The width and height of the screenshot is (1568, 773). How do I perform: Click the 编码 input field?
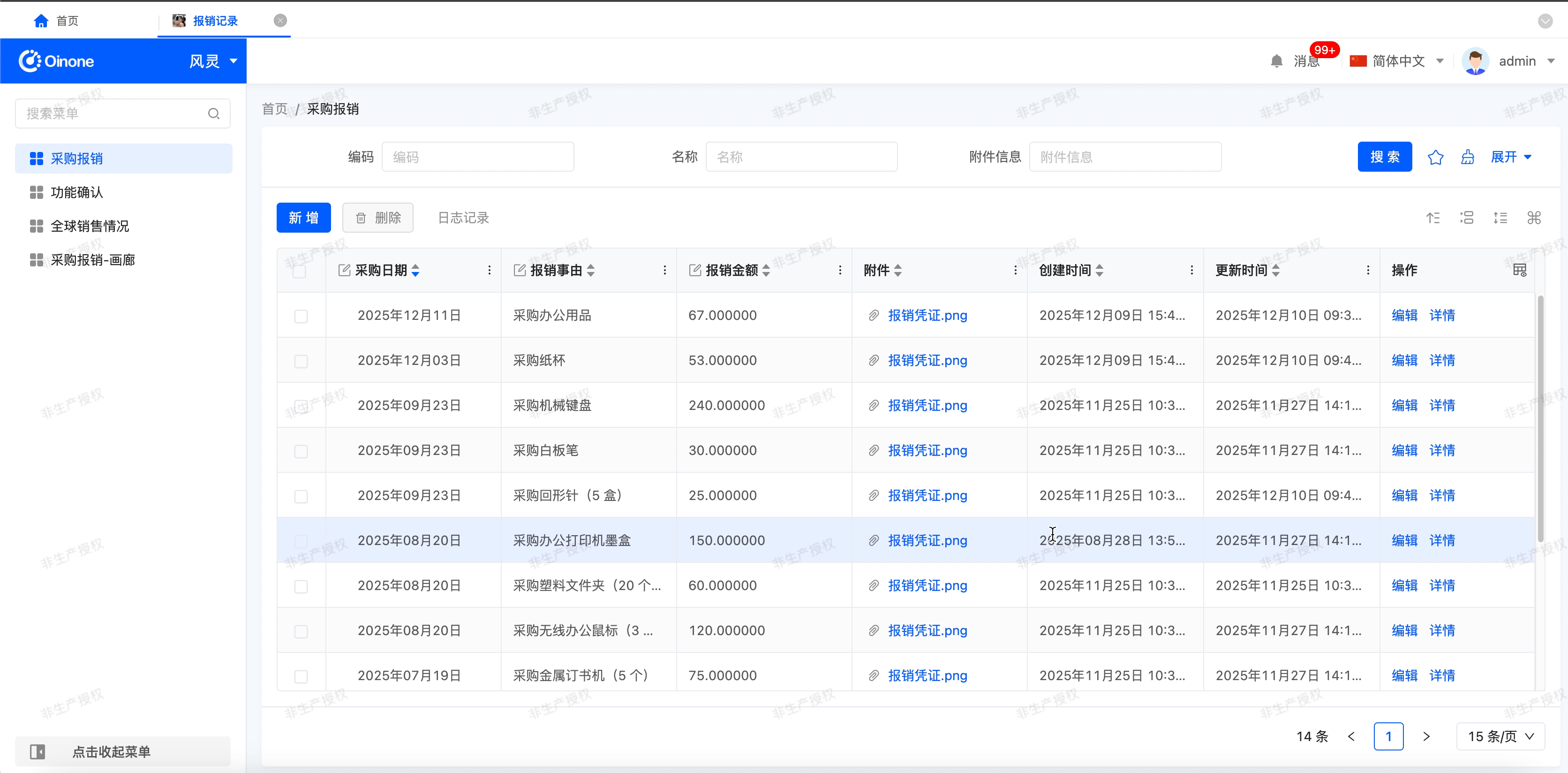(x=477, y=158)
